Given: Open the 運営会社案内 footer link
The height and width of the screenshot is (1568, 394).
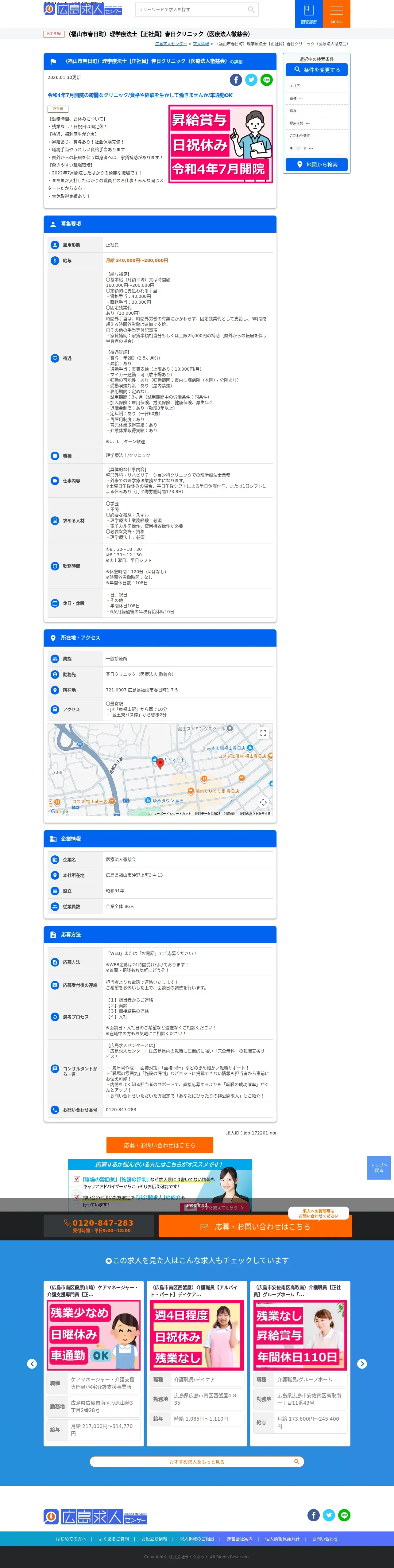Looking at the screenshot, I should [x=240, y=1539].
